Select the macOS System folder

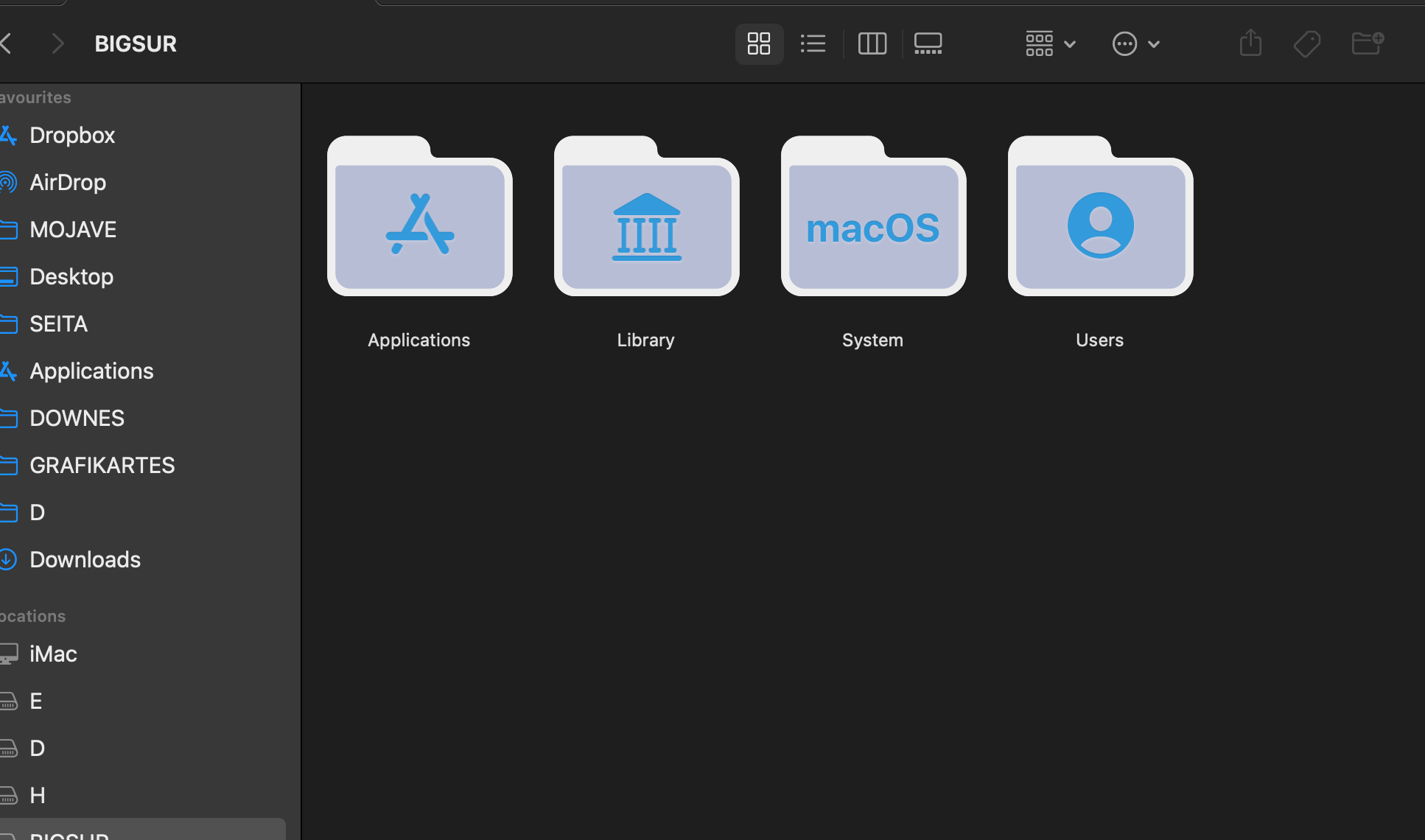pyautogui.click(x=873, y=217)
